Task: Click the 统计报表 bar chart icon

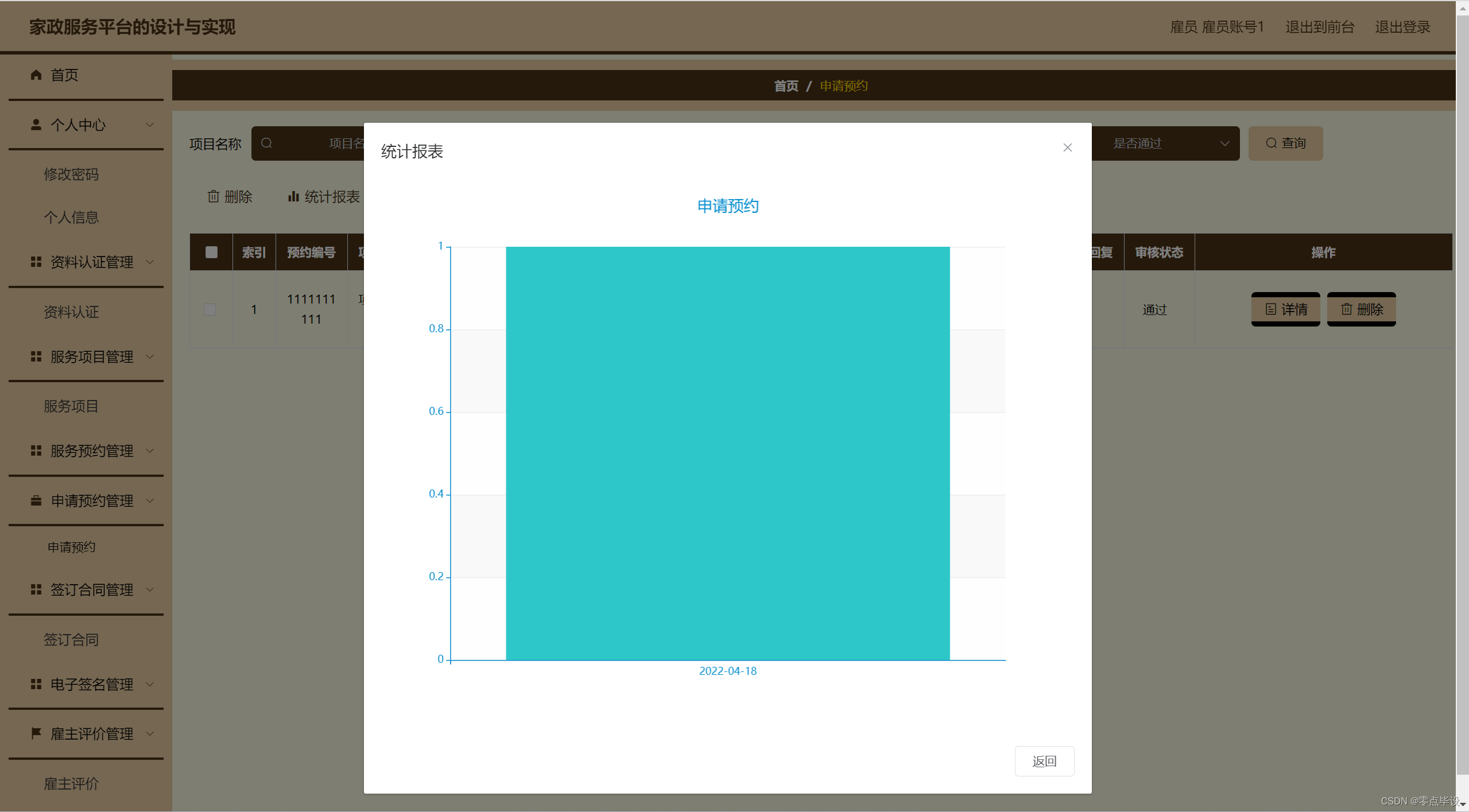Action: click(x=293, y=196)
